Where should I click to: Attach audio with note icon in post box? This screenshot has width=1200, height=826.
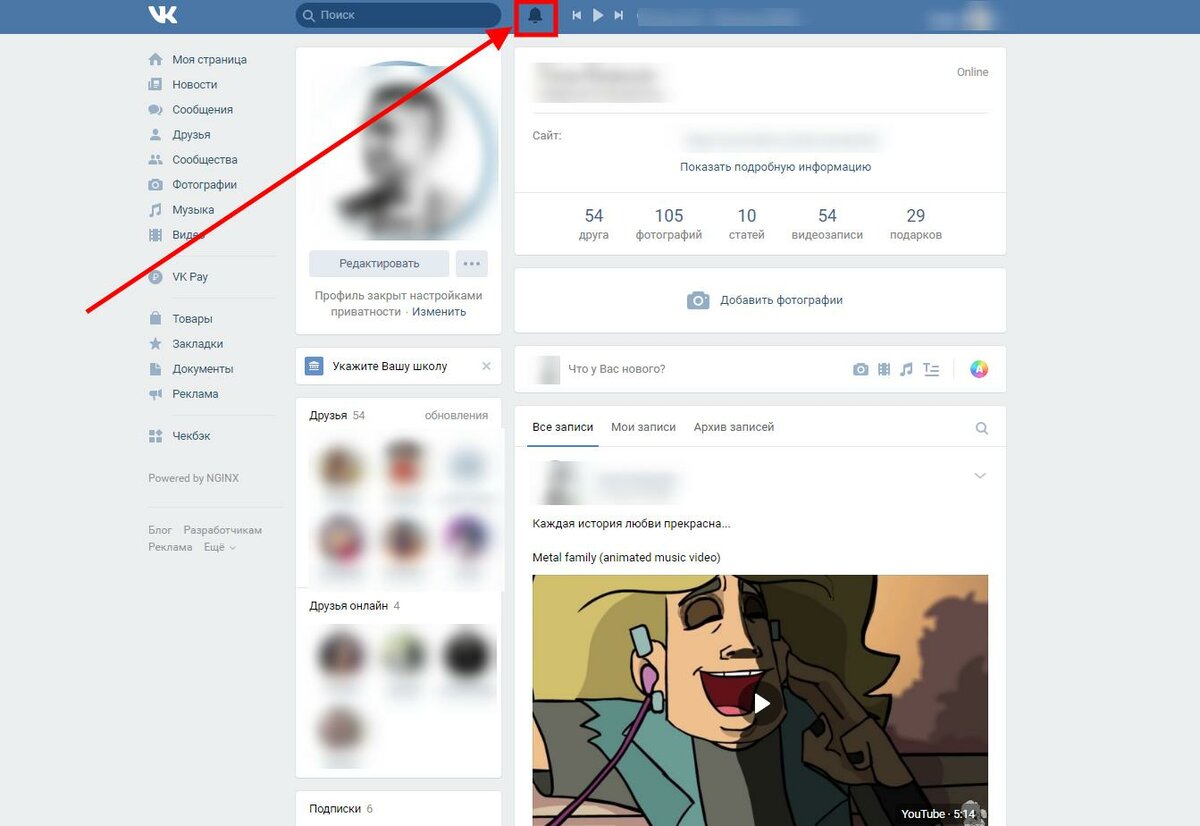907,369
